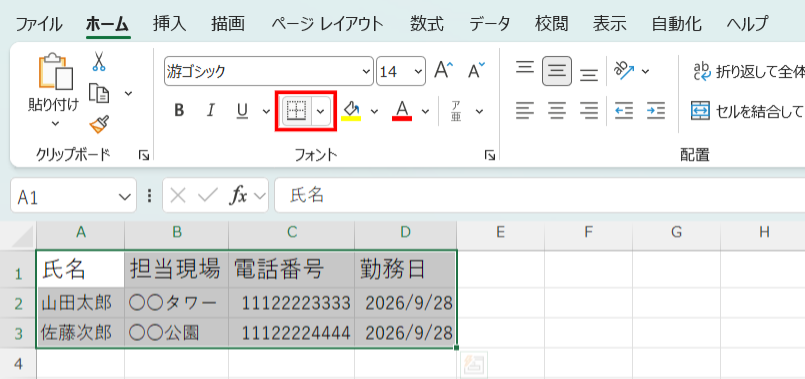805x379 pixels.
Task: Select cell containing 11122223333
Action: coord(292,303)
